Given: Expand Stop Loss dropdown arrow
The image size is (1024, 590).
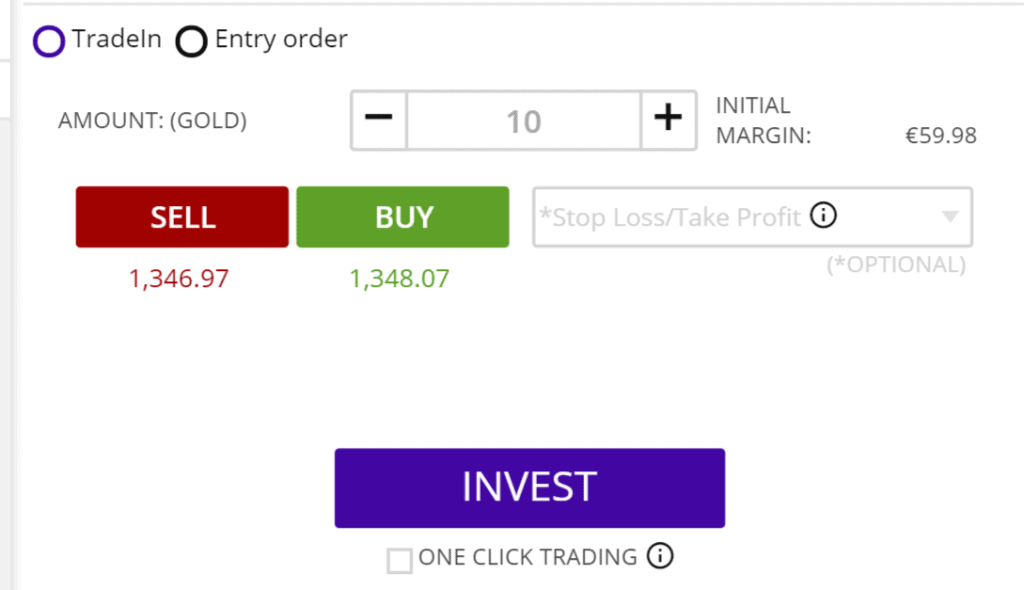Looking at the screenshot, I should click(950, 216).
